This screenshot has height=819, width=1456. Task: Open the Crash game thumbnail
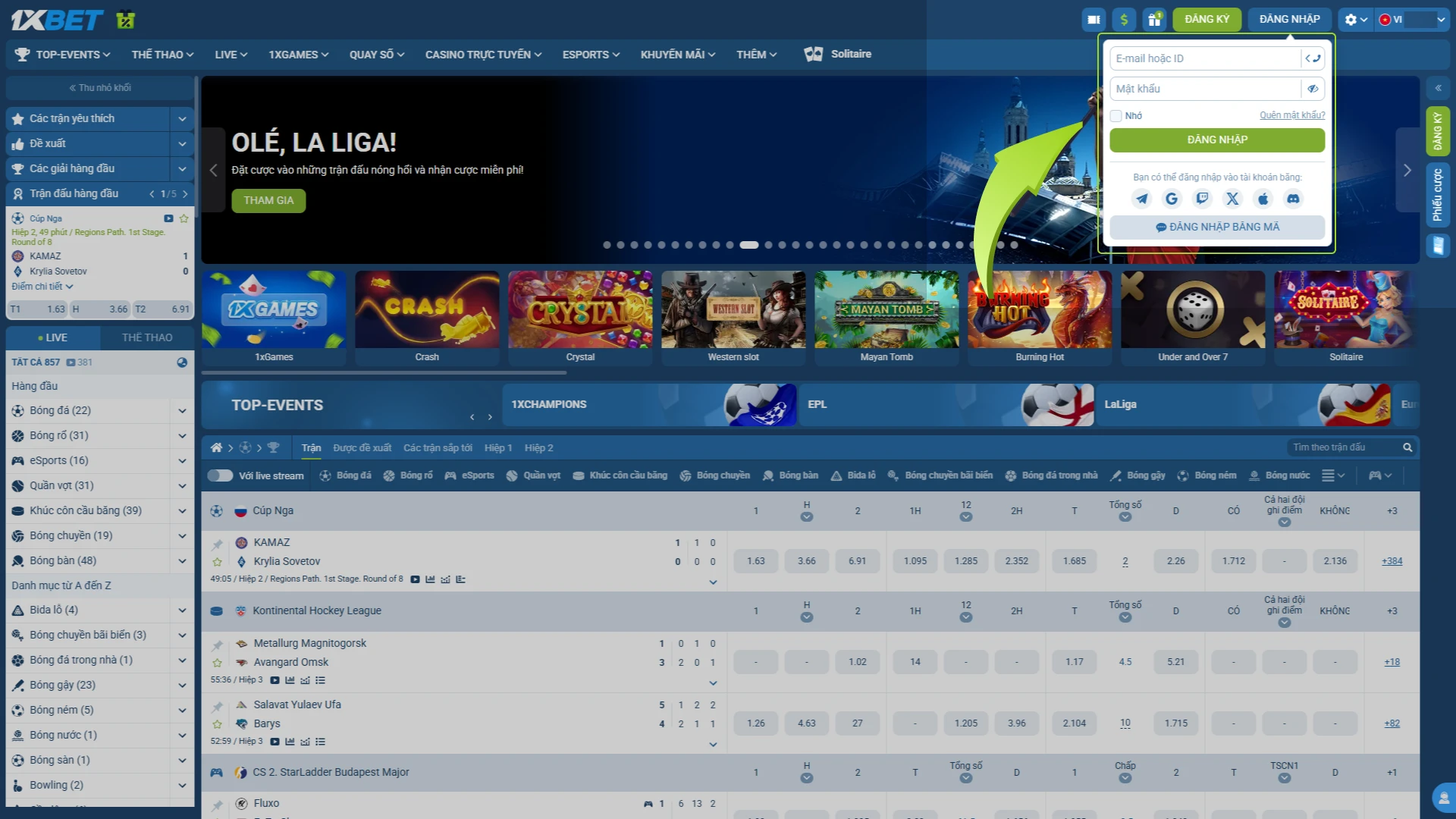click(427, 318)
